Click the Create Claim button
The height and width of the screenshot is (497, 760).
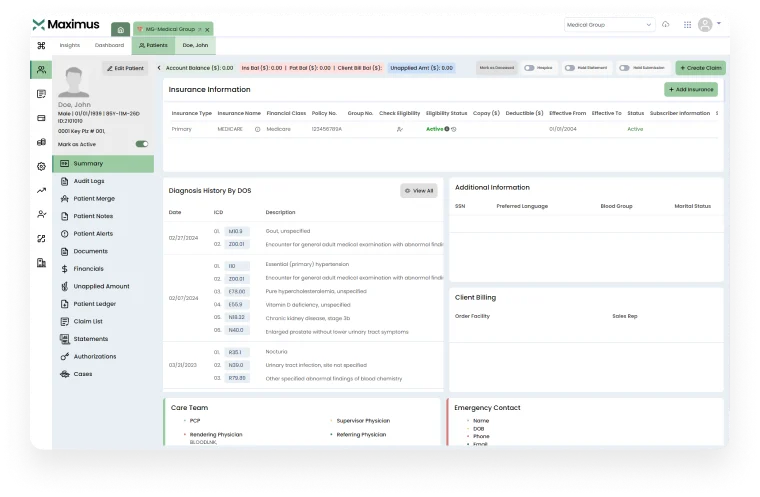tap(701, 68)
